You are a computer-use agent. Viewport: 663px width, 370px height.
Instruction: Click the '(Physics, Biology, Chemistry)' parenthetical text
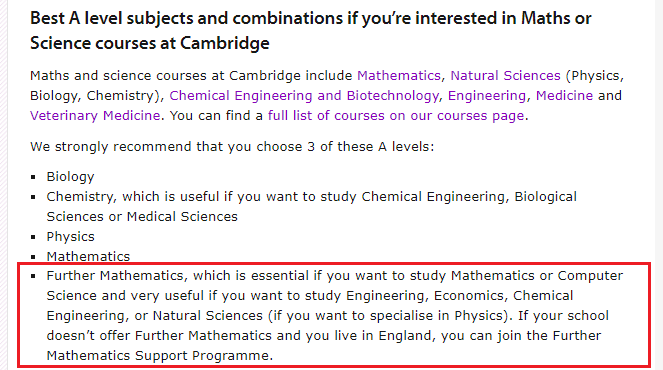coord(327,86)
